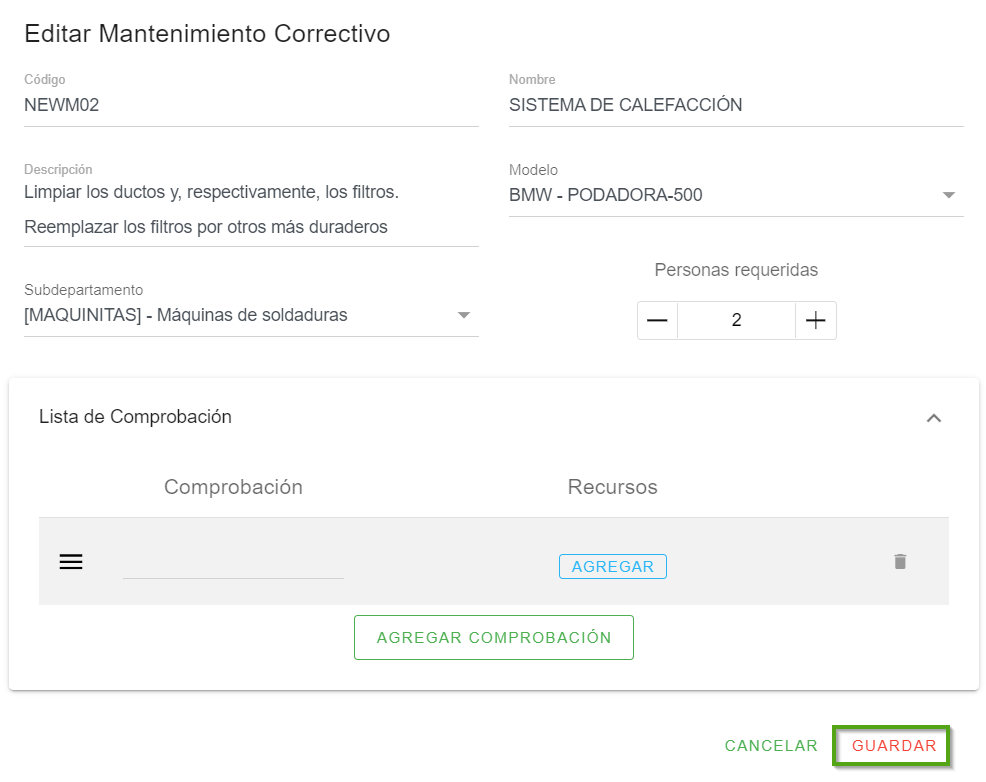Viewport: 986px width, 782px height.
Task: Click the Nombre field with SISTEMA DE CALEFACCIÓN
Action: pyautogui.click(x=735, y=105)
